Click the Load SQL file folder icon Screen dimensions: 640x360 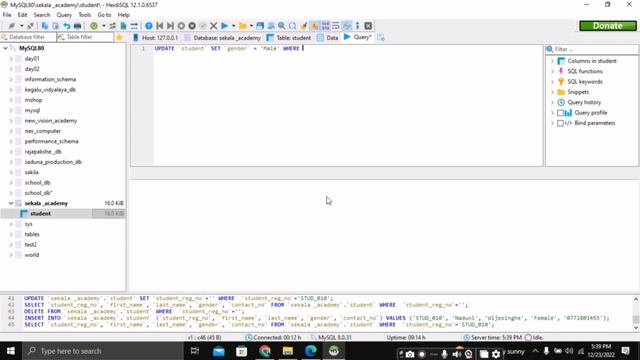coord(243,26)
